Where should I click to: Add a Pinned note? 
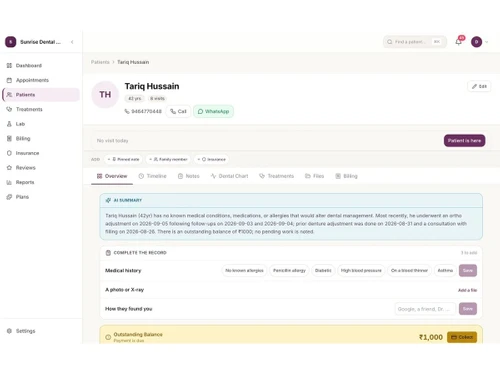click(x=123, y=159)
